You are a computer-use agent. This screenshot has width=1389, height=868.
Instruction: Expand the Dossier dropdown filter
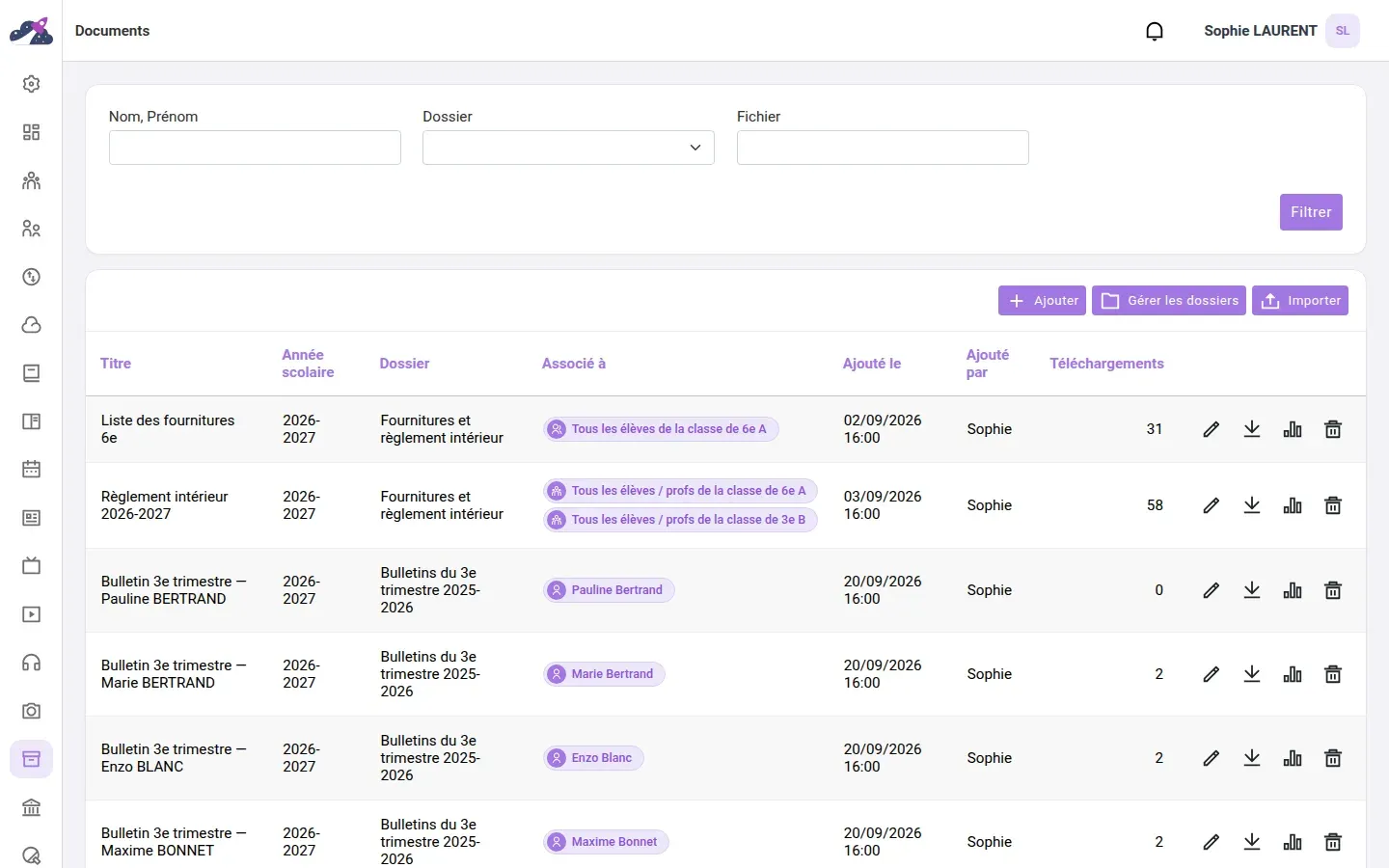(568, 148)
